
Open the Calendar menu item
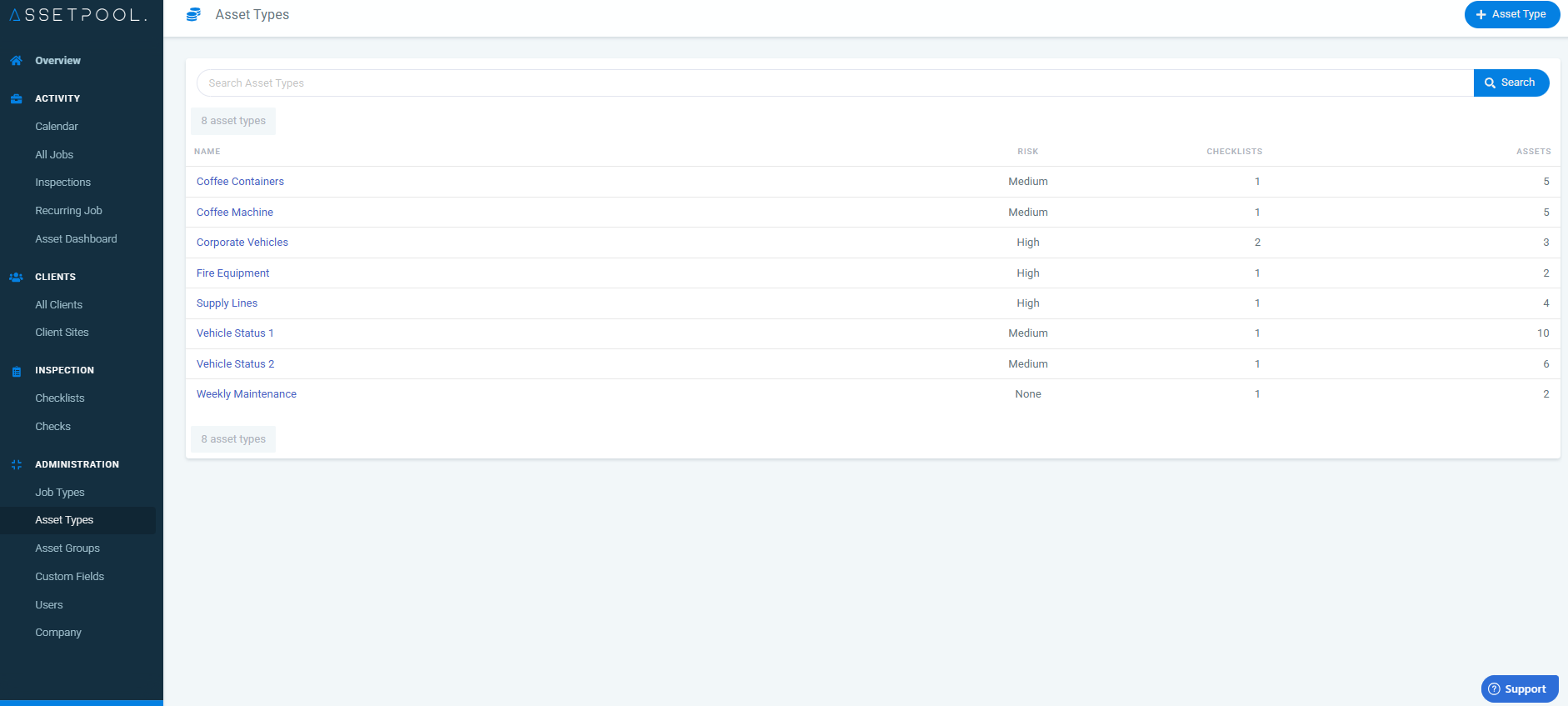pyautogui.click(x=57, y=127)
